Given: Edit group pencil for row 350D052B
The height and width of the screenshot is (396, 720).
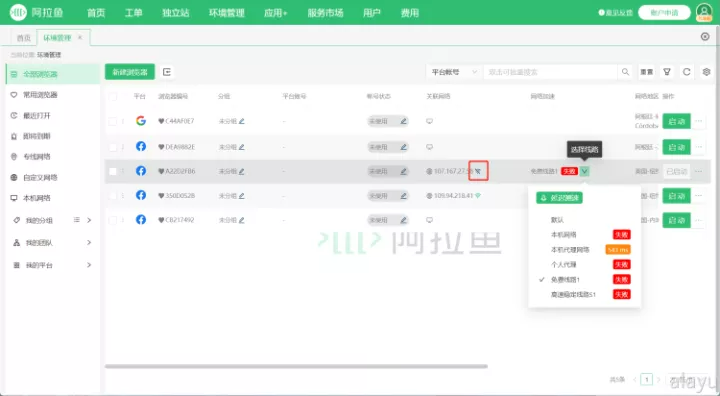Looking at the screenshot, I should point(242,196).
